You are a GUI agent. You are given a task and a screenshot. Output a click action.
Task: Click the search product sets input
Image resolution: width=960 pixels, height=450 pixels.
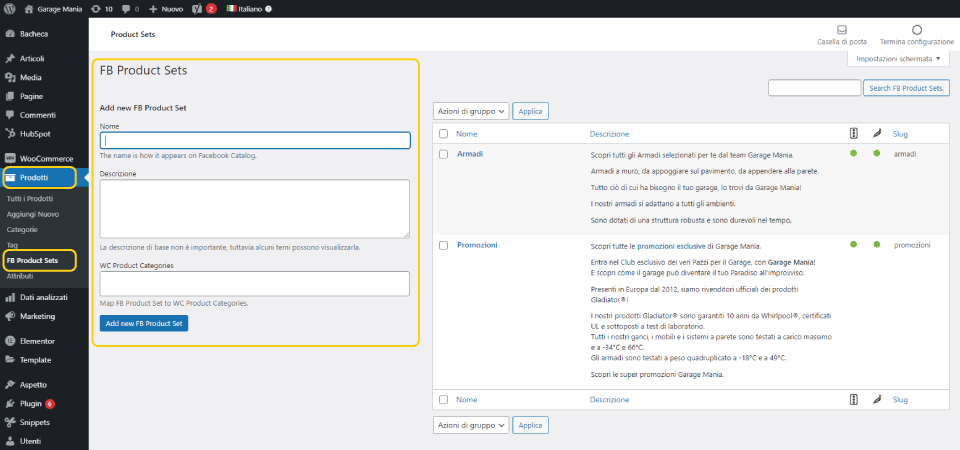click(x=814, y=88)
